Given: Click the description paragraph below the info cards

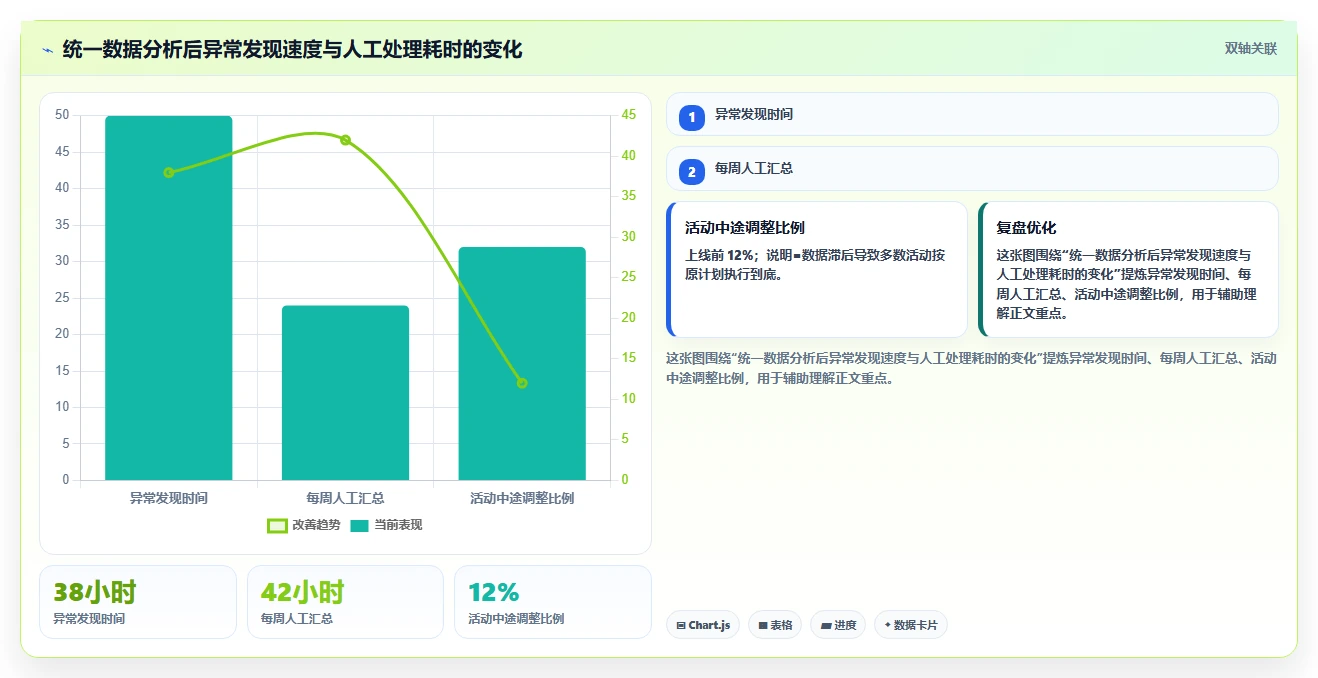Looking at the screenshot, I should [x=972, y=368].
